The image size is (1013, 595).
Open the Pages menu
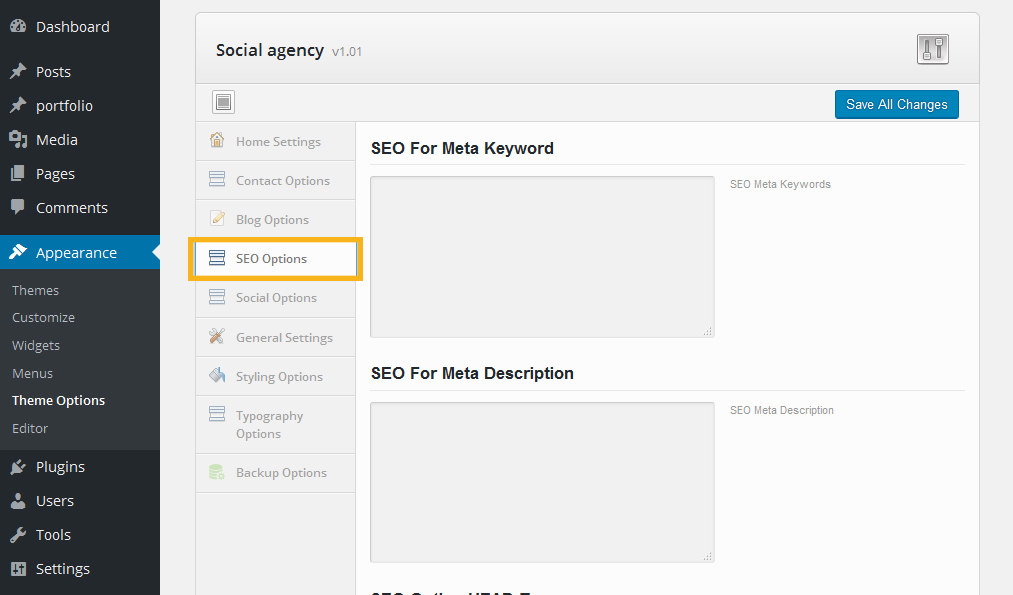point(79,174)
